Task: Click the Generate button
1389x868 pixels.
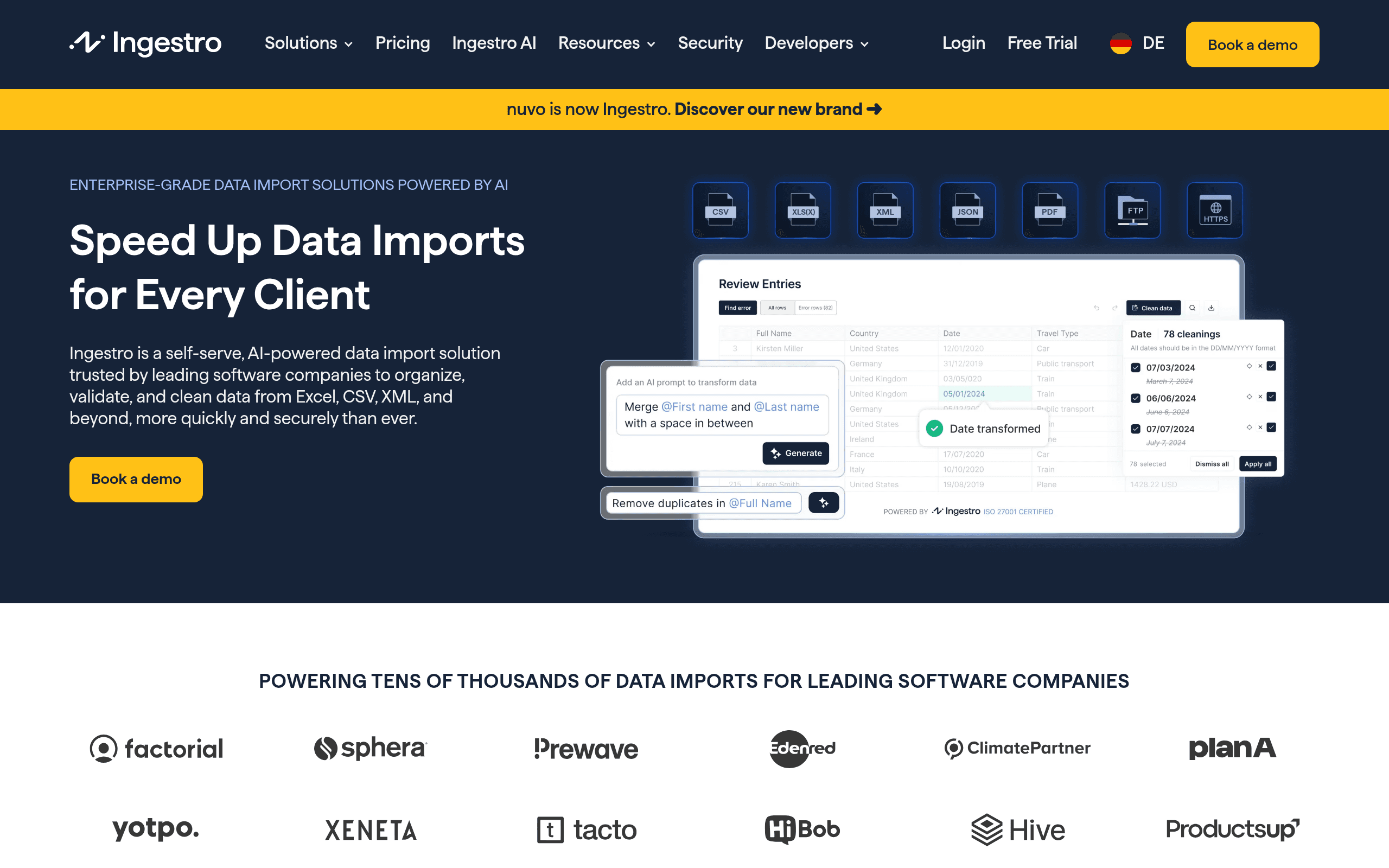Action: [x=795, y=453]
